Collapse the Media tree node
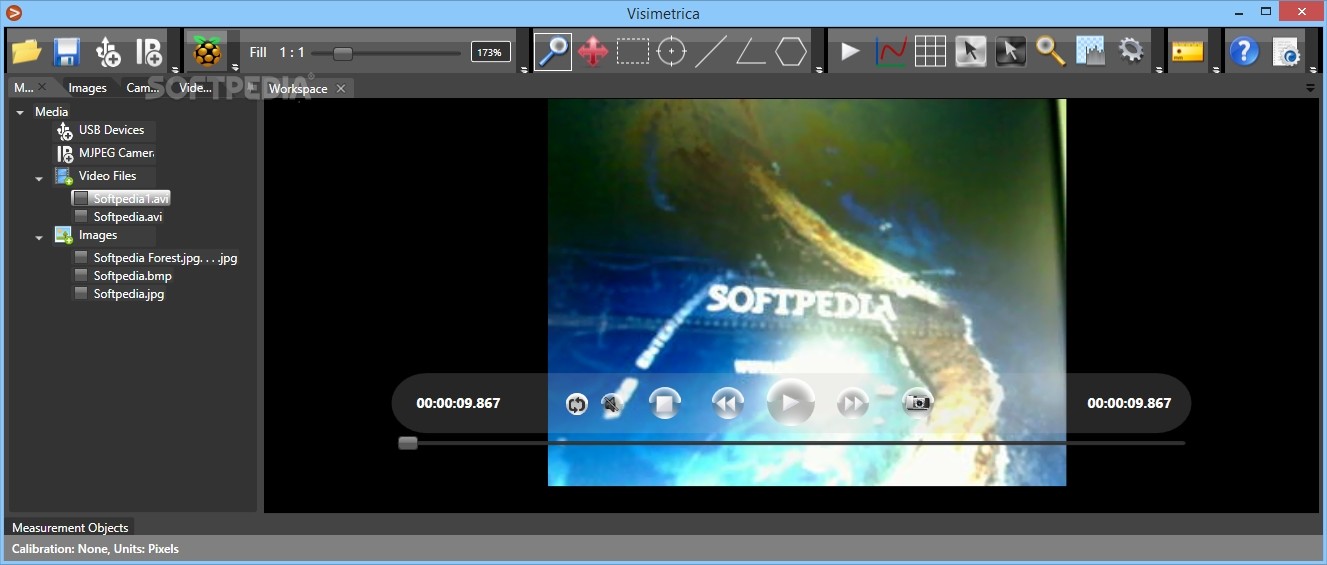The height and width of the screenshot is (565, 1327). coord(20,112)
